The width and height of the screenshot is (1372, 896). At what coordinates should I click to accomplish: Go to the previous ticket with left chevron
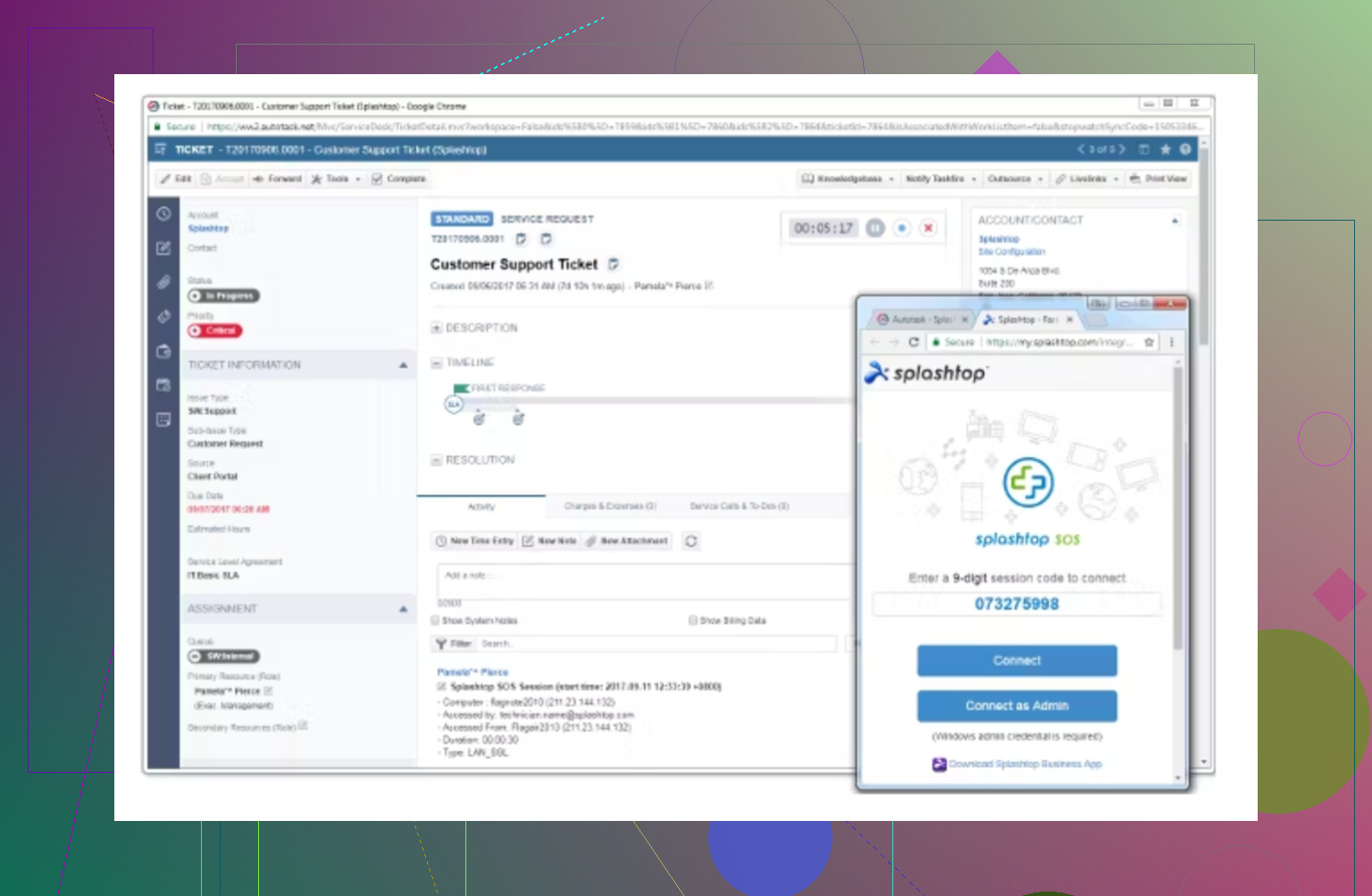(1081, 149)
